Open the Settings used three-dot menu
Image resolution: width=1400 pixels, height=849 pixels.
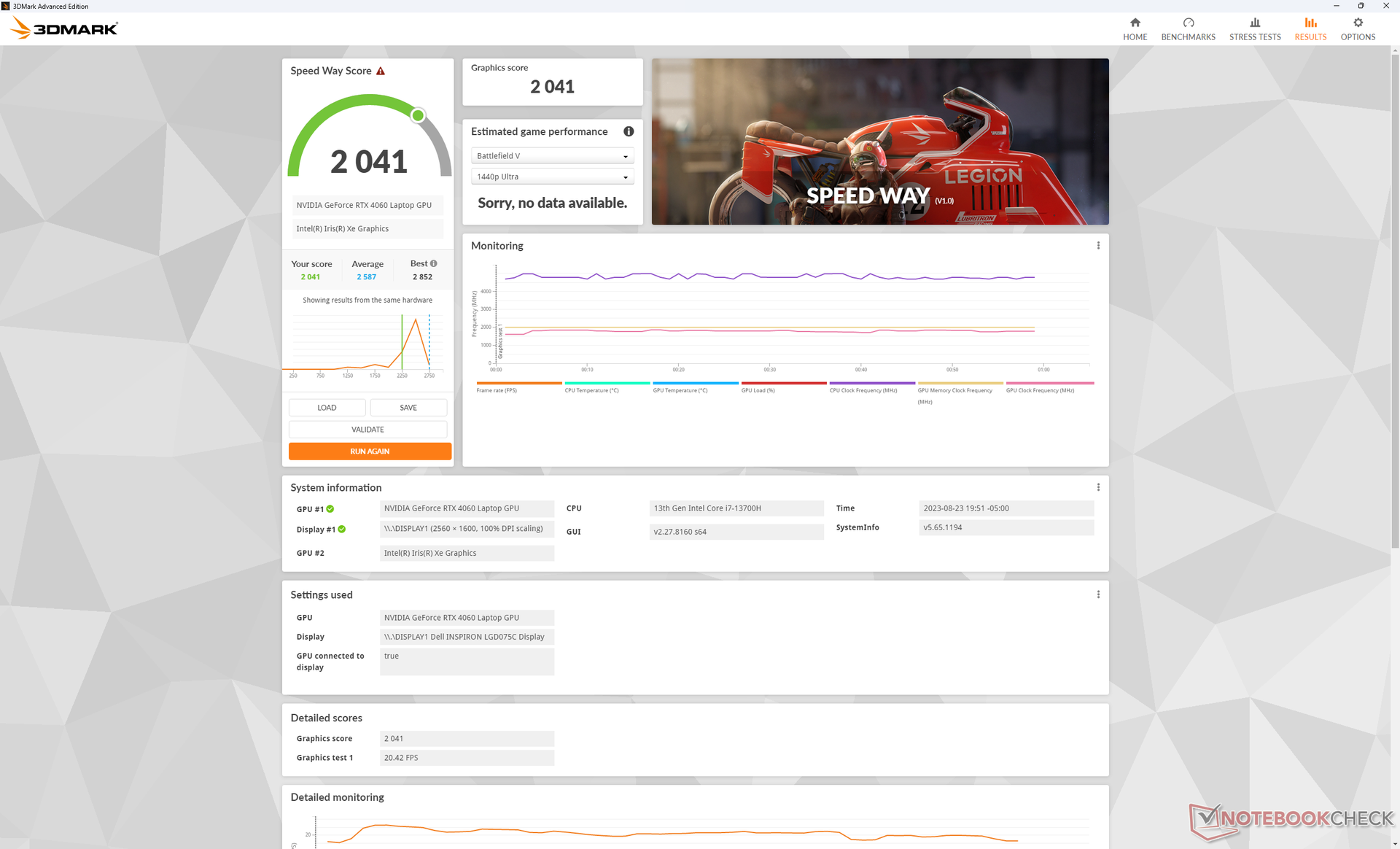click(x=1098, y=594)
